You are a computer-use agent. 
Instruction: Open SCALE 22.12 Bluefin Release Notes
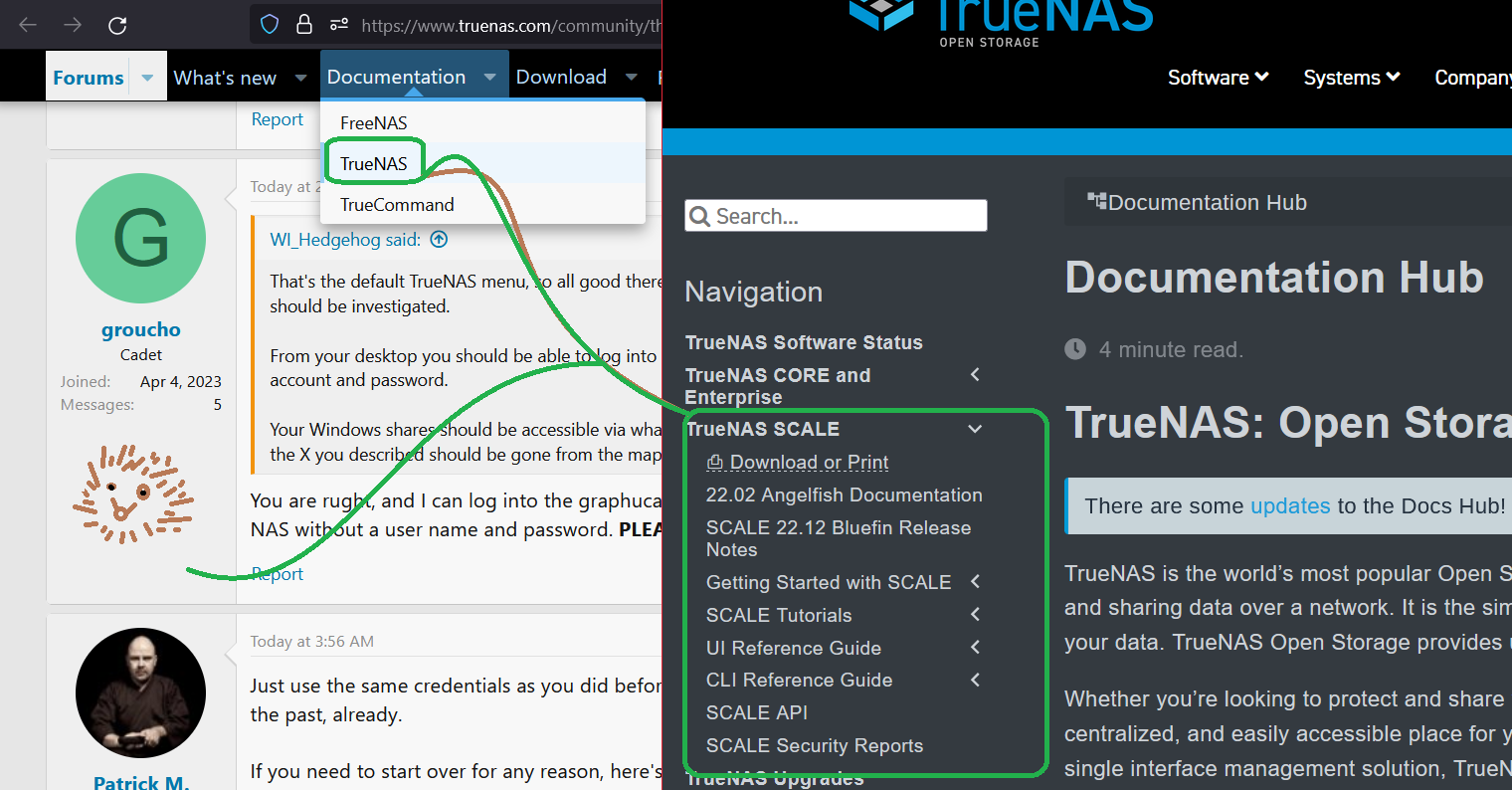point(839,538)
